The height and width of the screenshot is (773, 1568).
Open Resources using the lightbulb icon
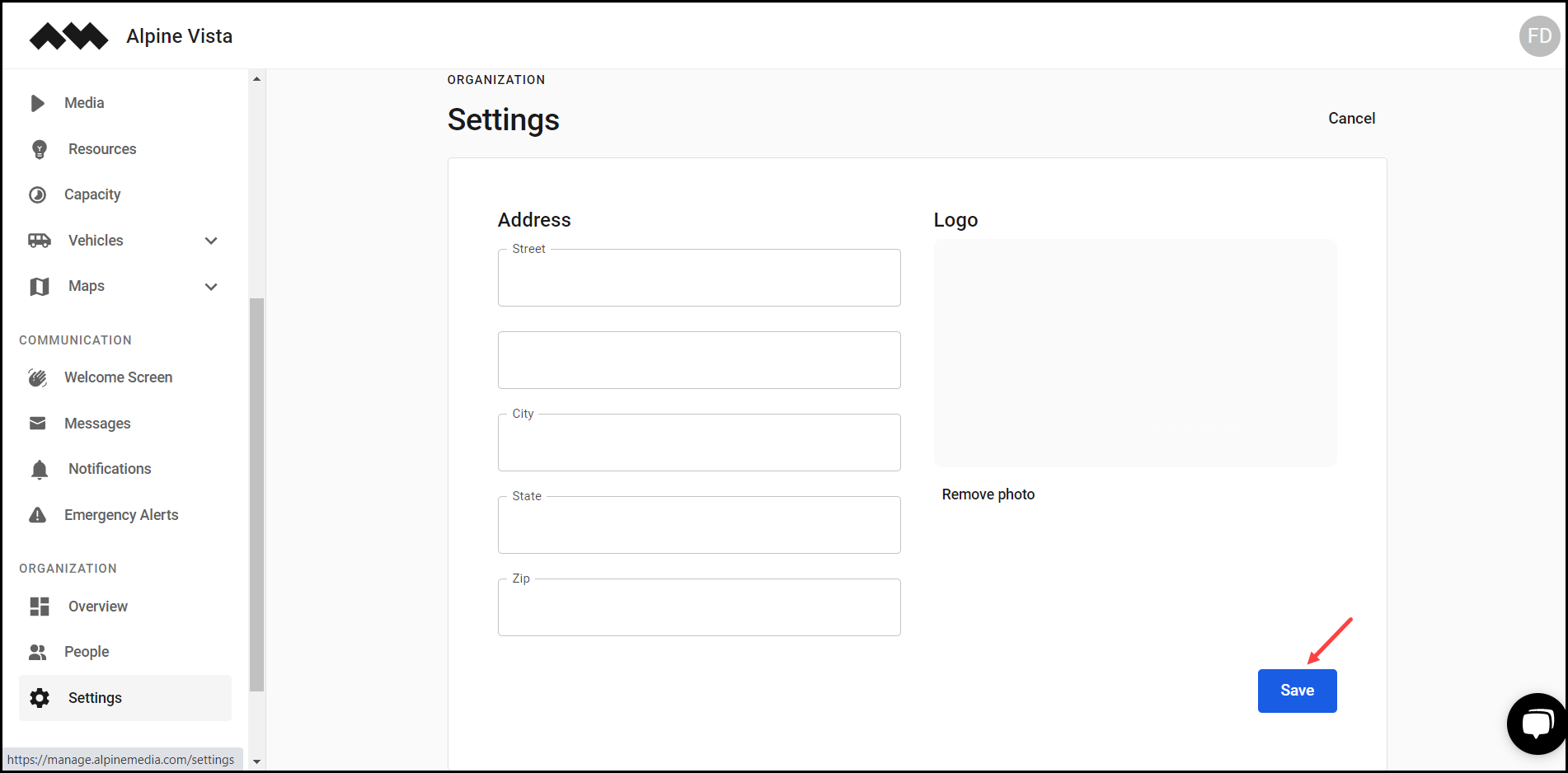[x=37, y=148]
